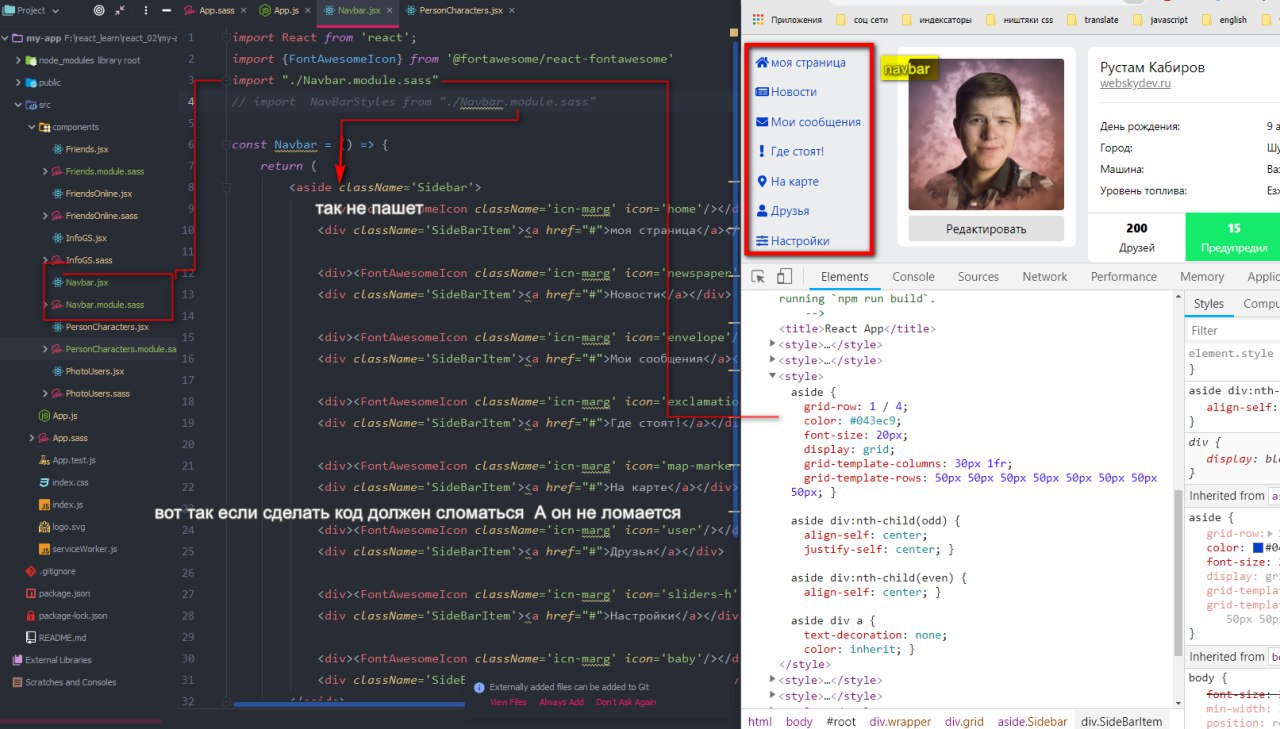Collapse the src folder arrow
Screen dimensions: 1280x729
click(19, 105)
